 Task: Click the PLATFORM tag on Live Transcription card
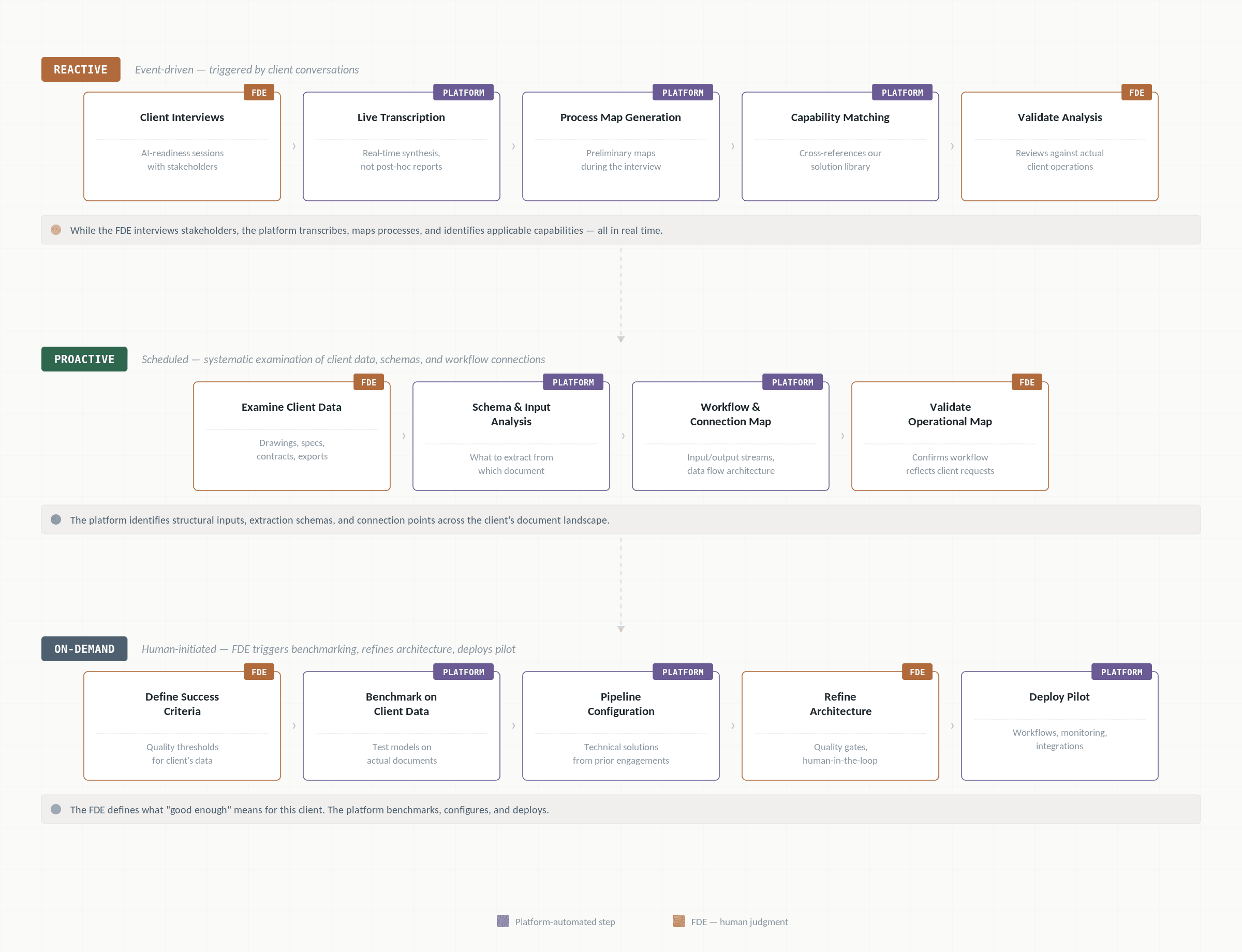[463, 93]
